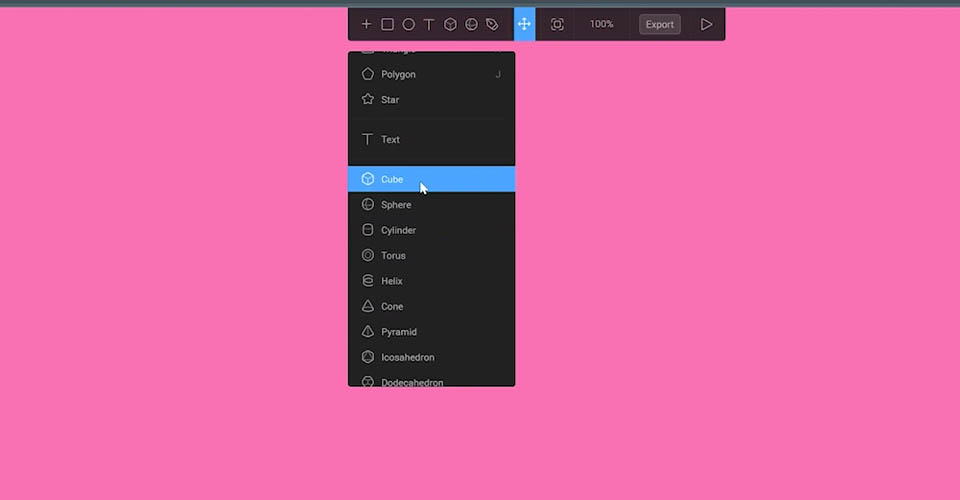This screenshot has width=960, height=500.
Task: Start play mode with the play icon
Action: pos(706,24)
